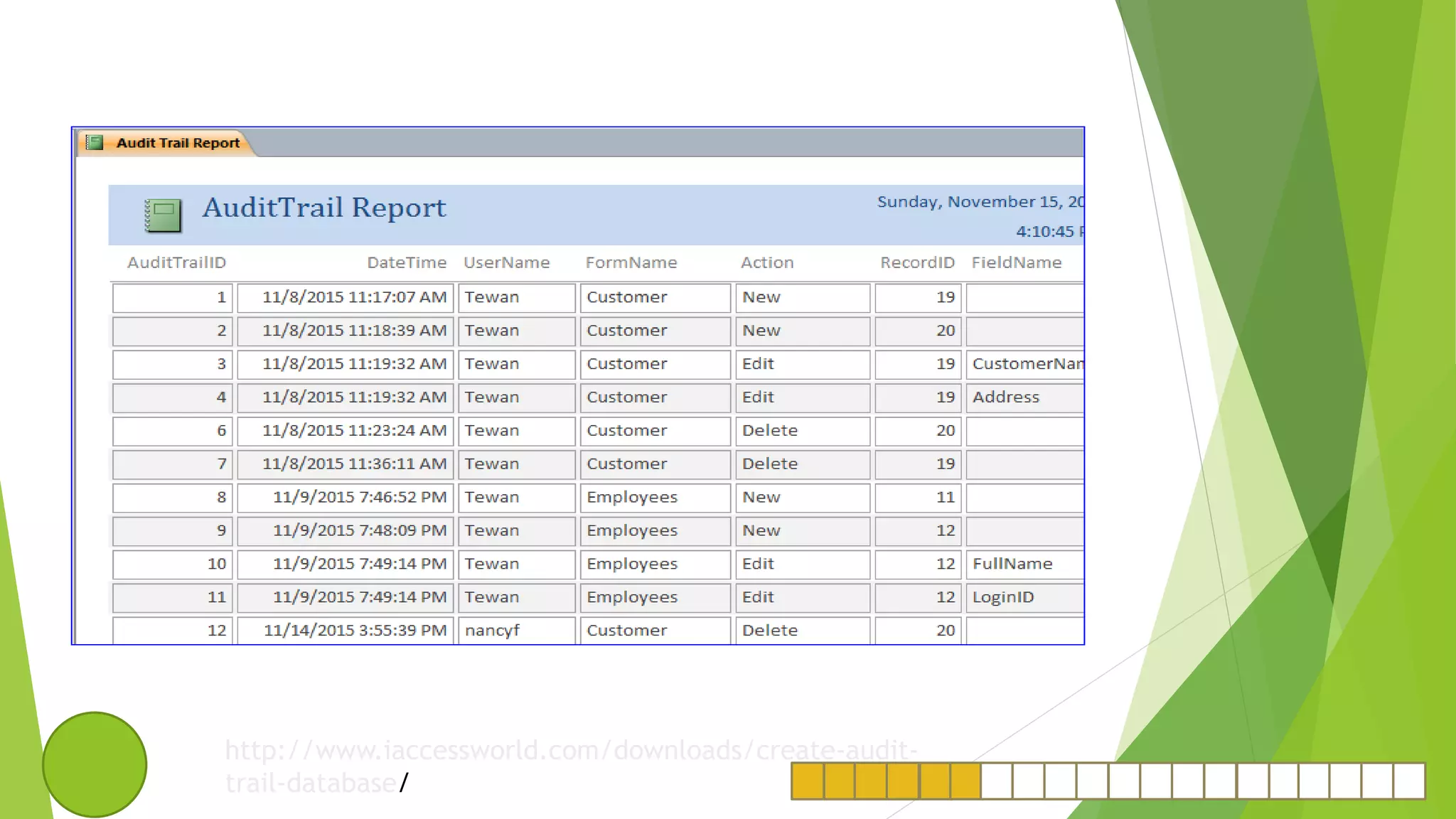This screenshot has width=1456, height=819.
Task: Click the green notebook report header icon
Action: (163, 215)
